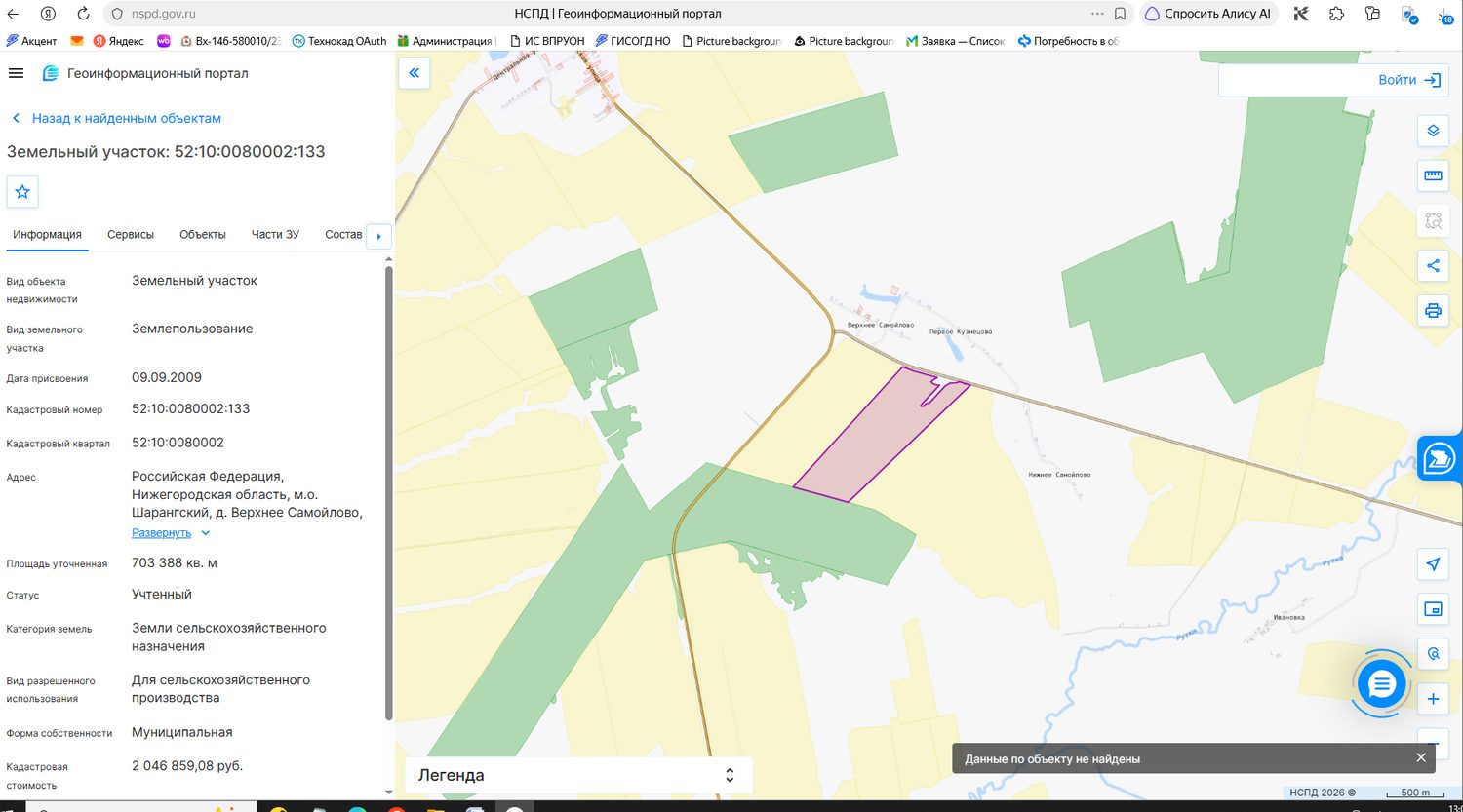Log in with the Войти button
This screenshot has height=812, width=1463.
tap(1409, 80)
